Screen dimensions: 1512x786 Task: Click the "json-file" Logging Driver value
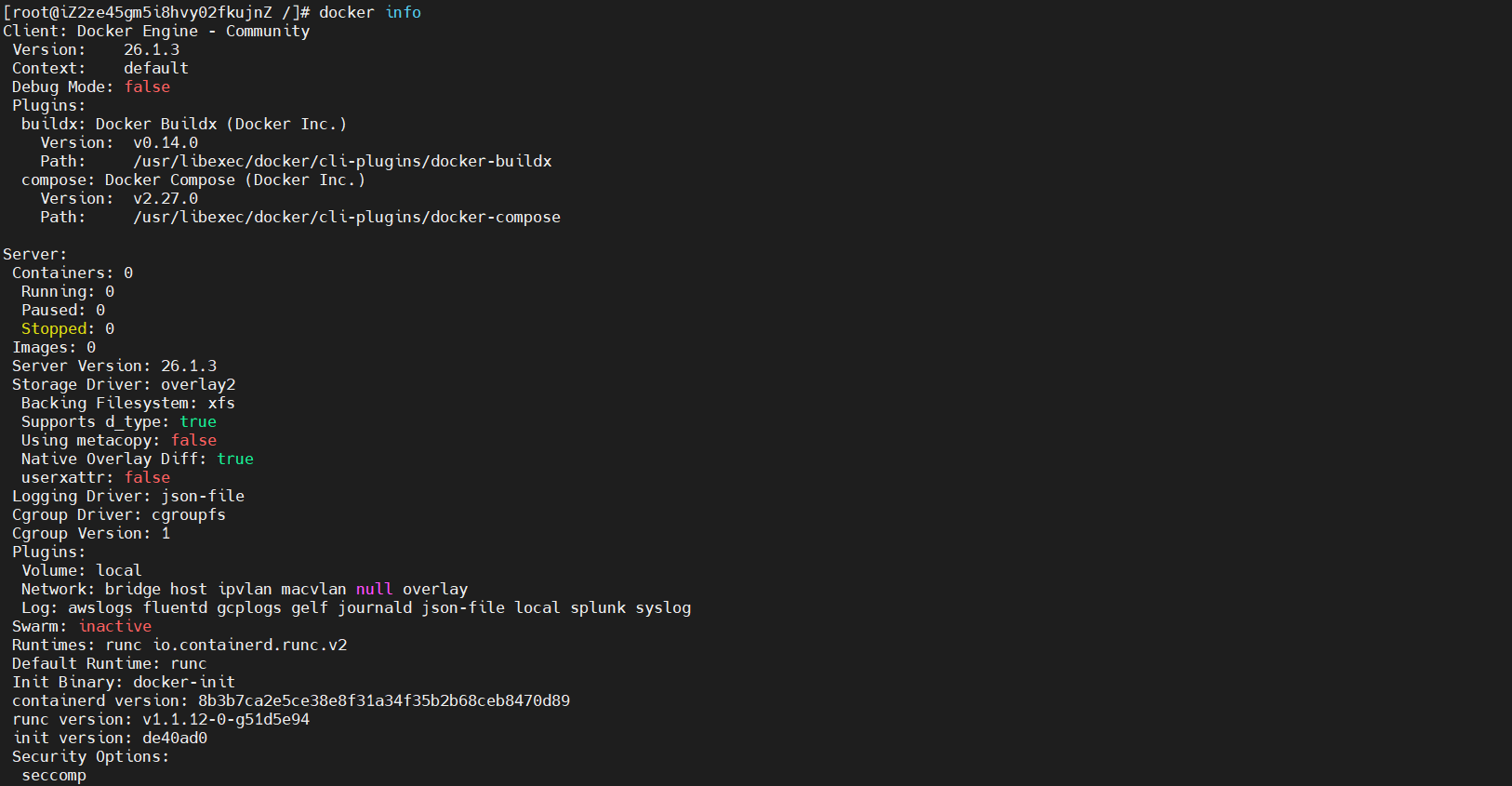pos(203,496)
